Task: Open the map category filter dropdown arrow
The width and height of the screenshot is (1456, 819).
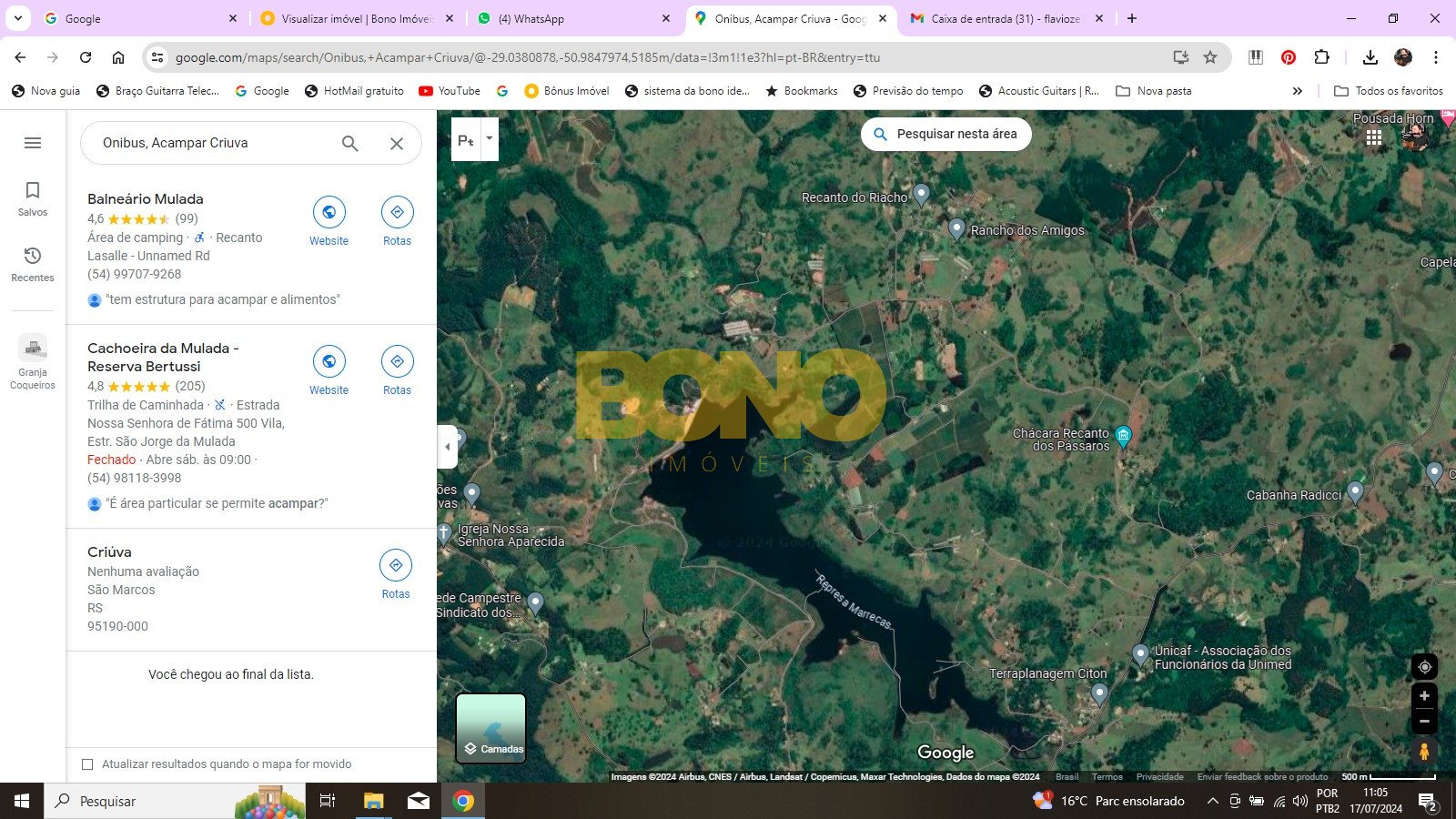Action: click(x=490, y=139)
